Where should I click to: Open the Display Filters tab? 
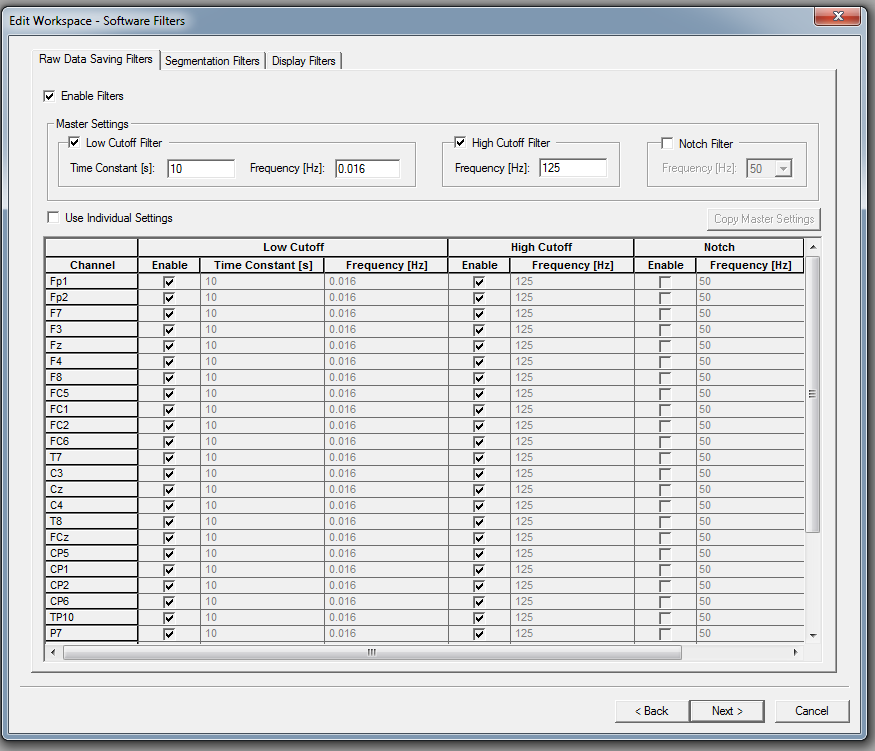[304, 61]
